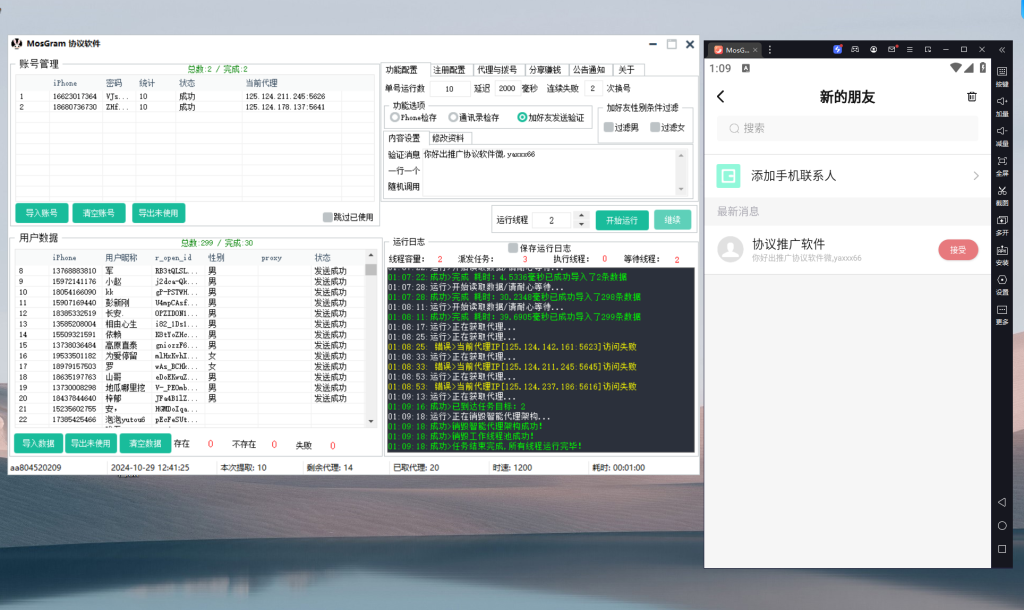Tap the back arrow beside 新的朋友
The height and width of the screenshot is (610, 1024).
[721, 97]
